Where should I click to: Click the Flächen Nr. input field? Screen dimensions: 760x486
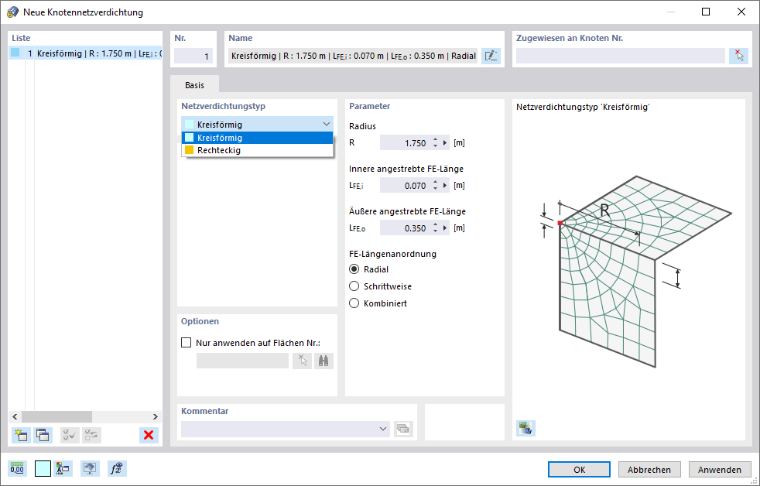click(242, 361)
